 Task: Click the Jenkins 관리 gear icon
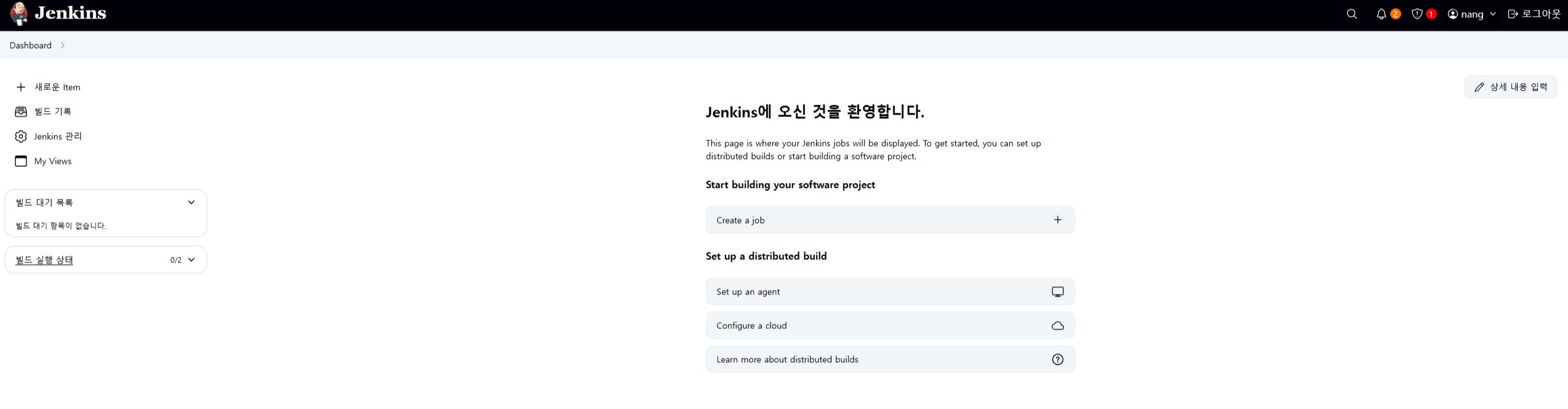coord(21,137)
